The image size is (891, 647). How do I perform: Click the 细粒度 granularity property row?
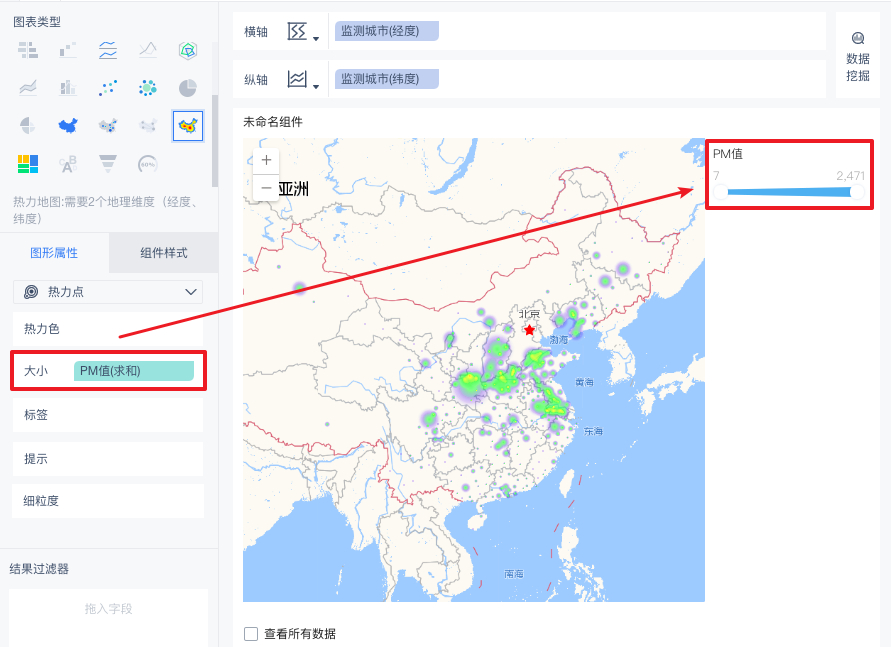(x=108, y=501)
